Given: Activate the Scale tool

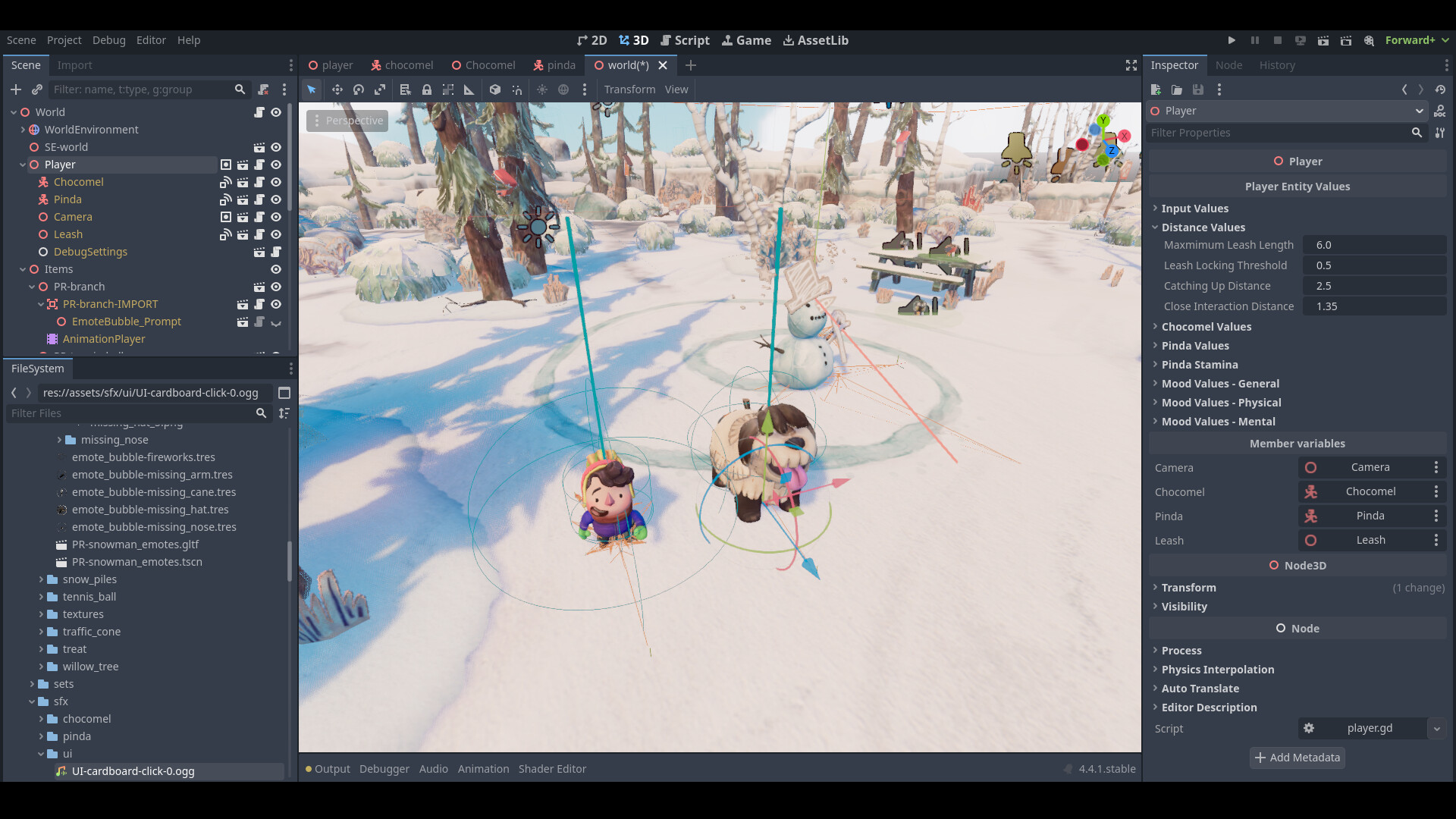Looking at the screenshot, I should point(380,89).
